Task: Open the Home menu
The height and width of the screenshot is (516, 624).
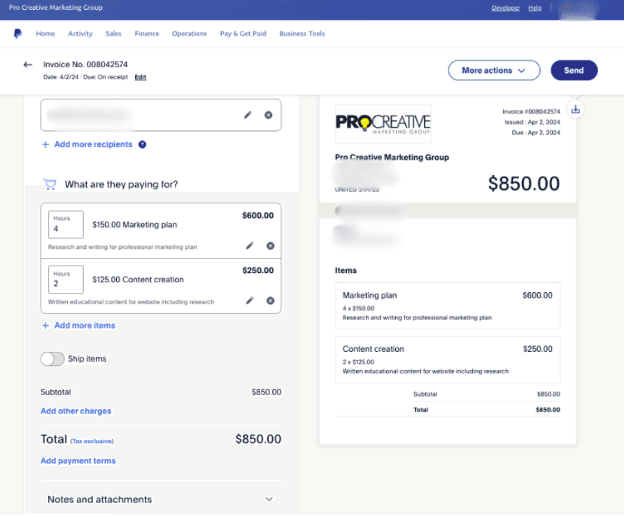Action: tap(45, 34)
